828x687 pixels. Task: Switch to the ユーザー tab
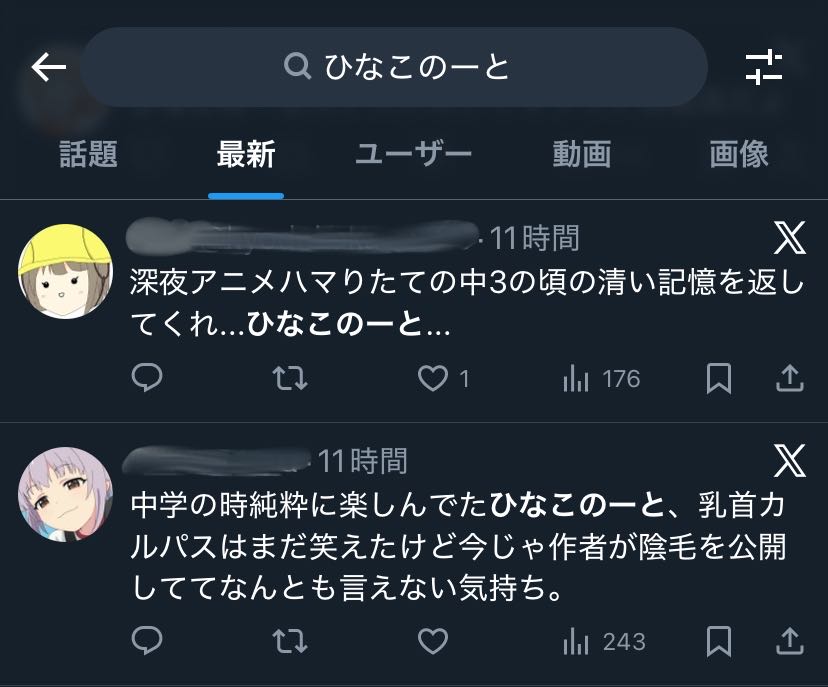tap(413, 154)
